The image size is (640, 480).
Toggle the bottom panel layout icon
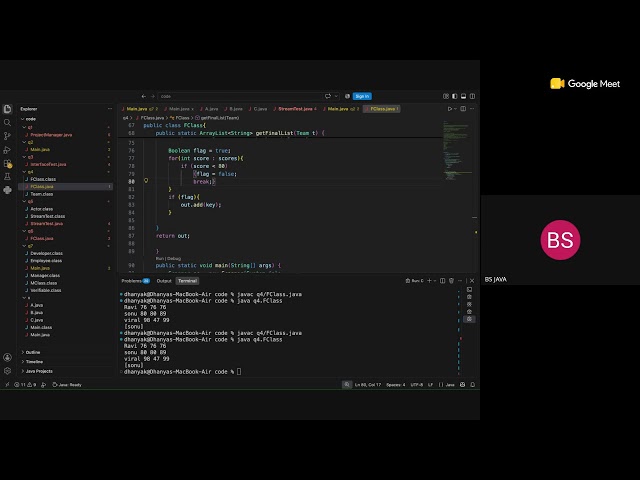click(463, 96)
